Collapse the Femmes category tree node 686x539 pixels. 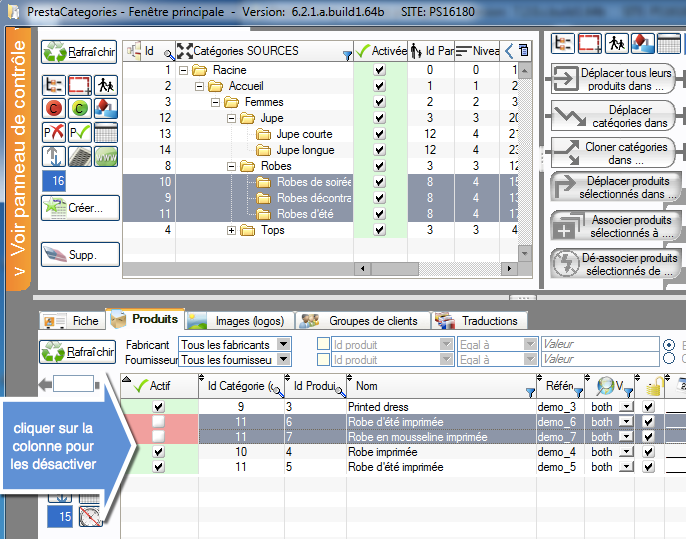click(216, 102)
